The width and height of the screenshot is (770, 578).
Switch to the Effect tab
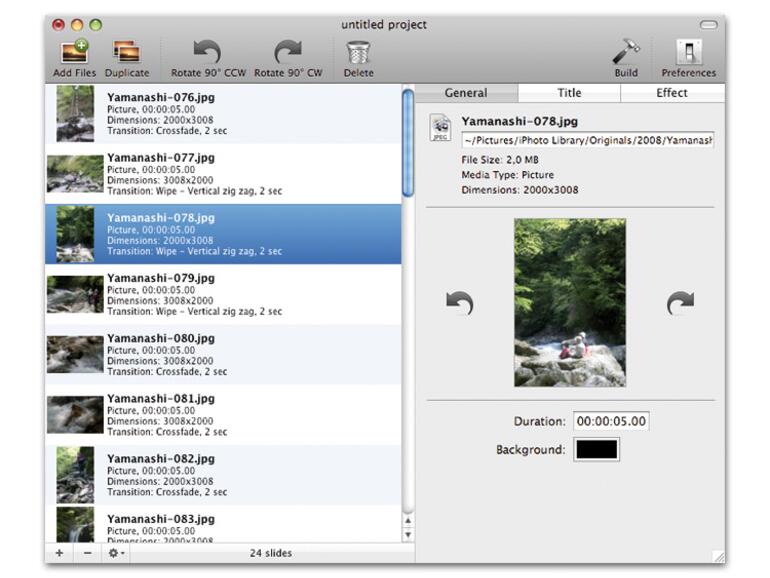click(x=671, y=93)
